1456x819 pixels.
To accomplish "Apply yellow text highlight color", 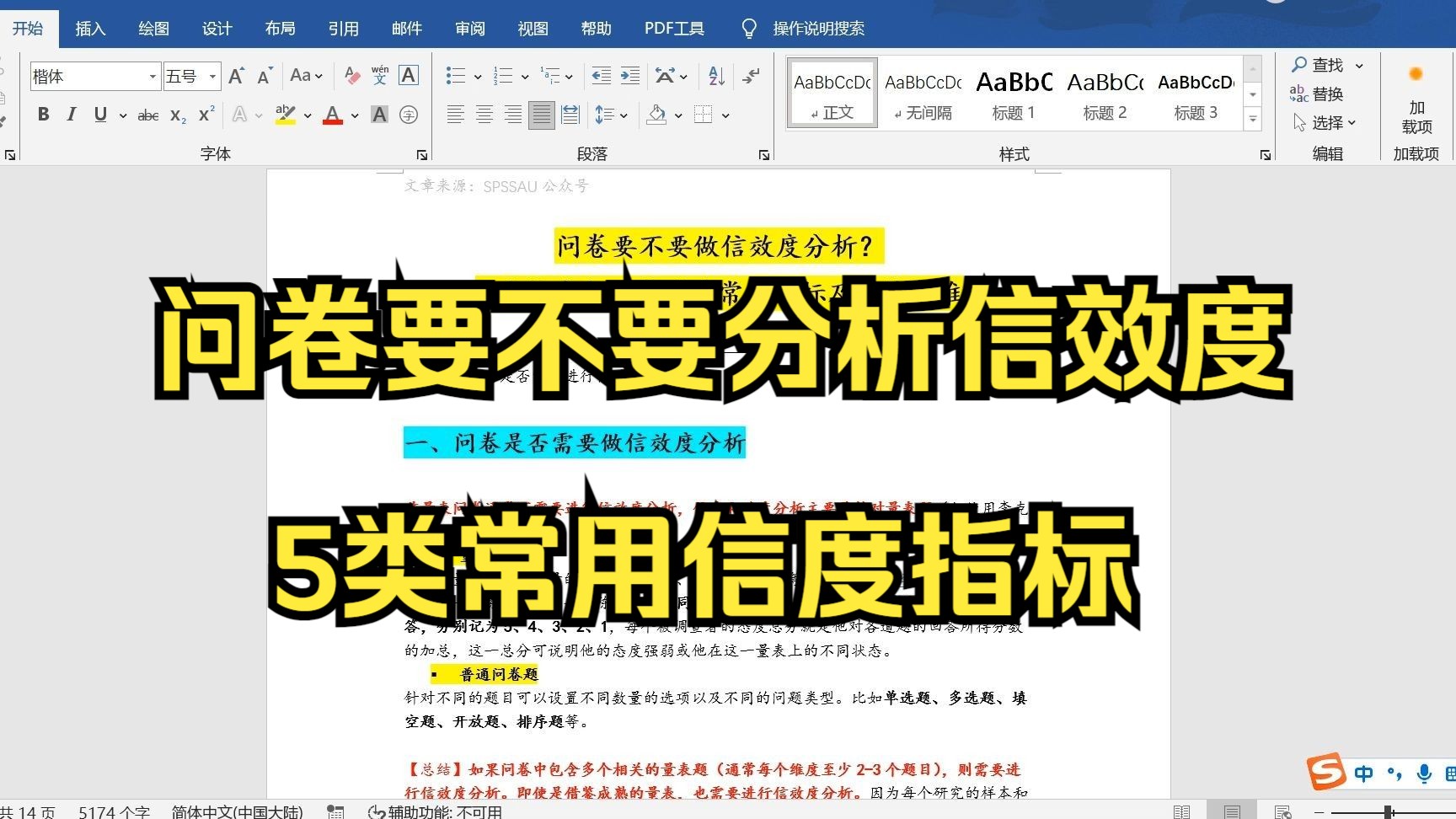I will pyautogui.click(x=286, y=115).
